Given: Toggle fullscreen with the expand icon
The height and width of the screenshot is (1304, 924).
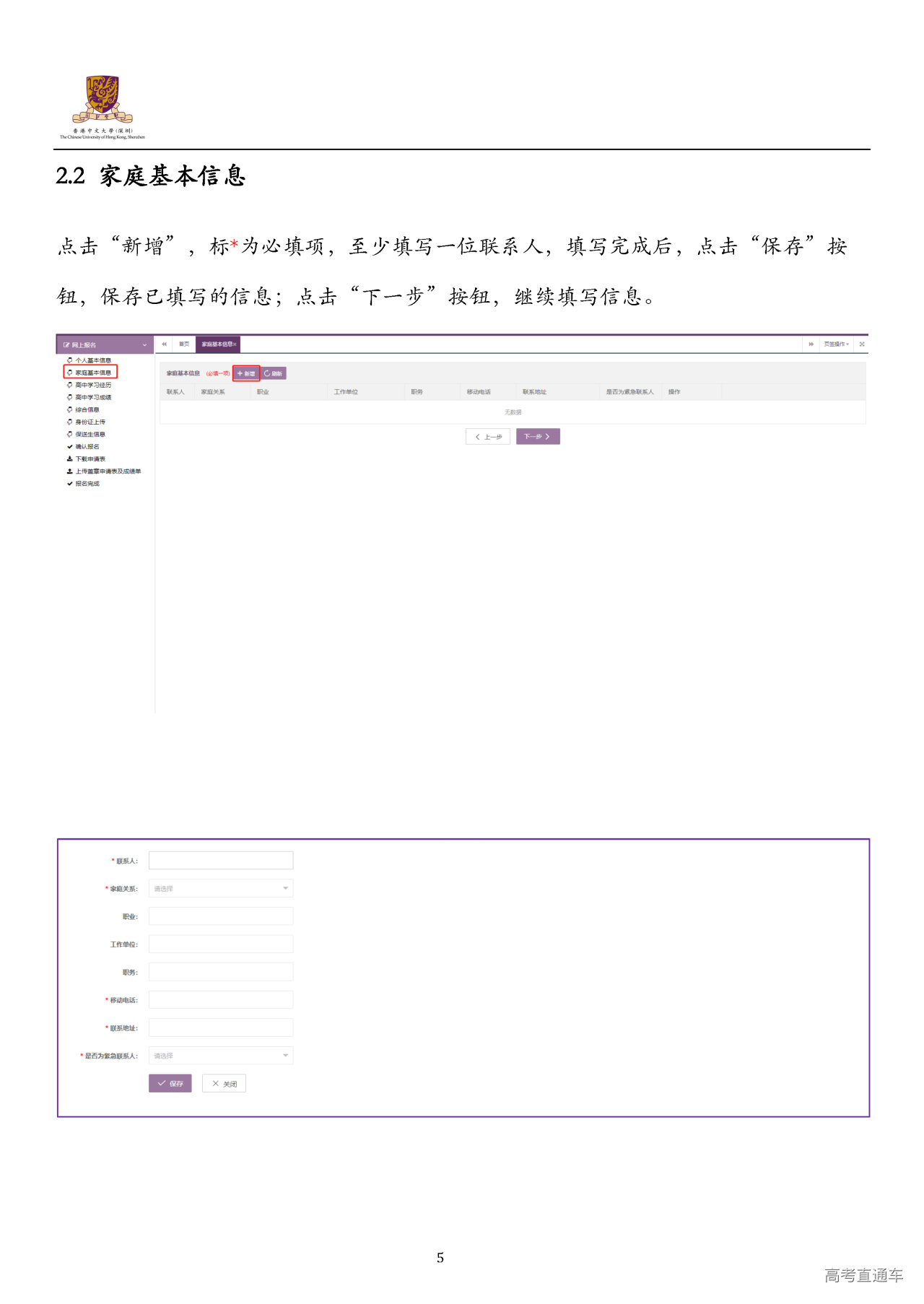Looking at the screenshot, I should click(861, 344).
